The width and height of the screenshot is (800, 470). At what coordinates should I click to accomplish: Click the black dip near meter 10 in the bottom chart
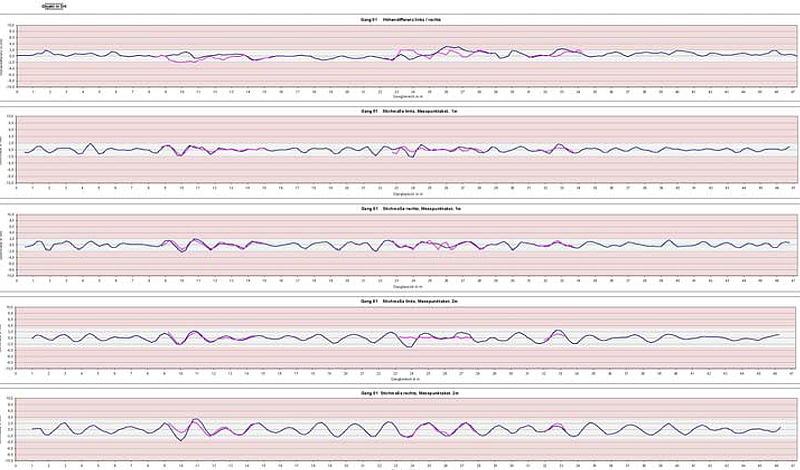[x=180, y=439]
